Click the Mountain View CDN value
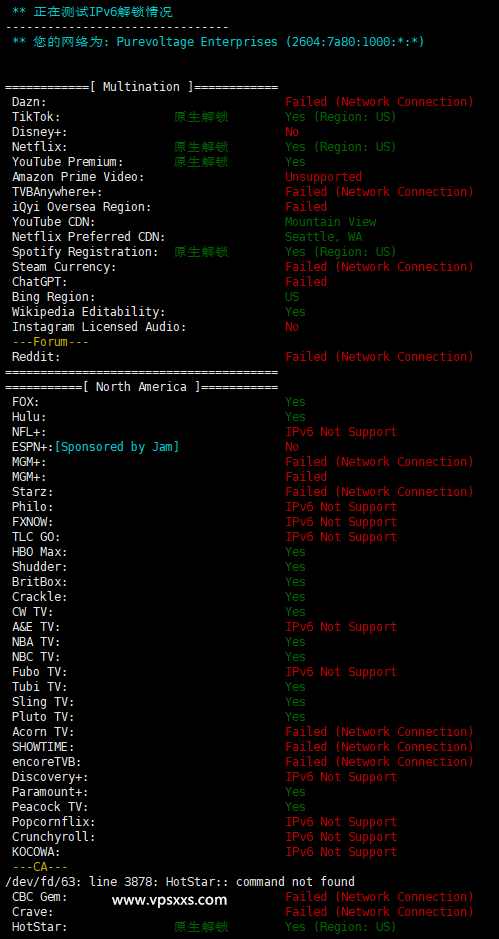Viewport: 499px width, 939px height. point(331,222)
